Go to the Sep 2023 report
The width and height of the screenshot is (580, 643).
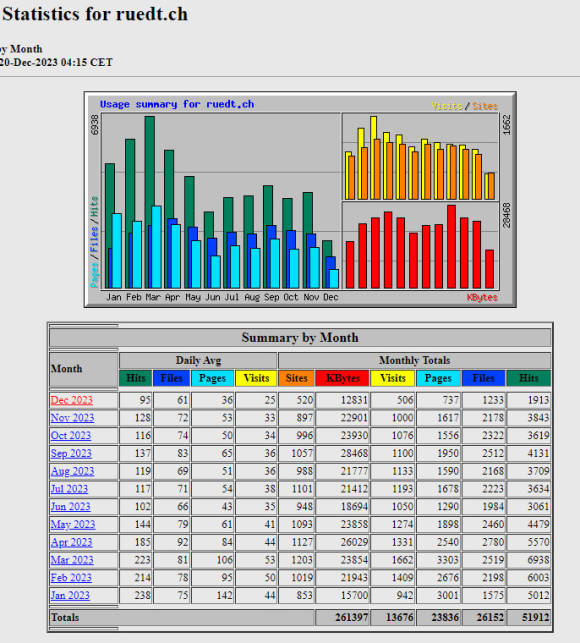(x=71, y=454)
